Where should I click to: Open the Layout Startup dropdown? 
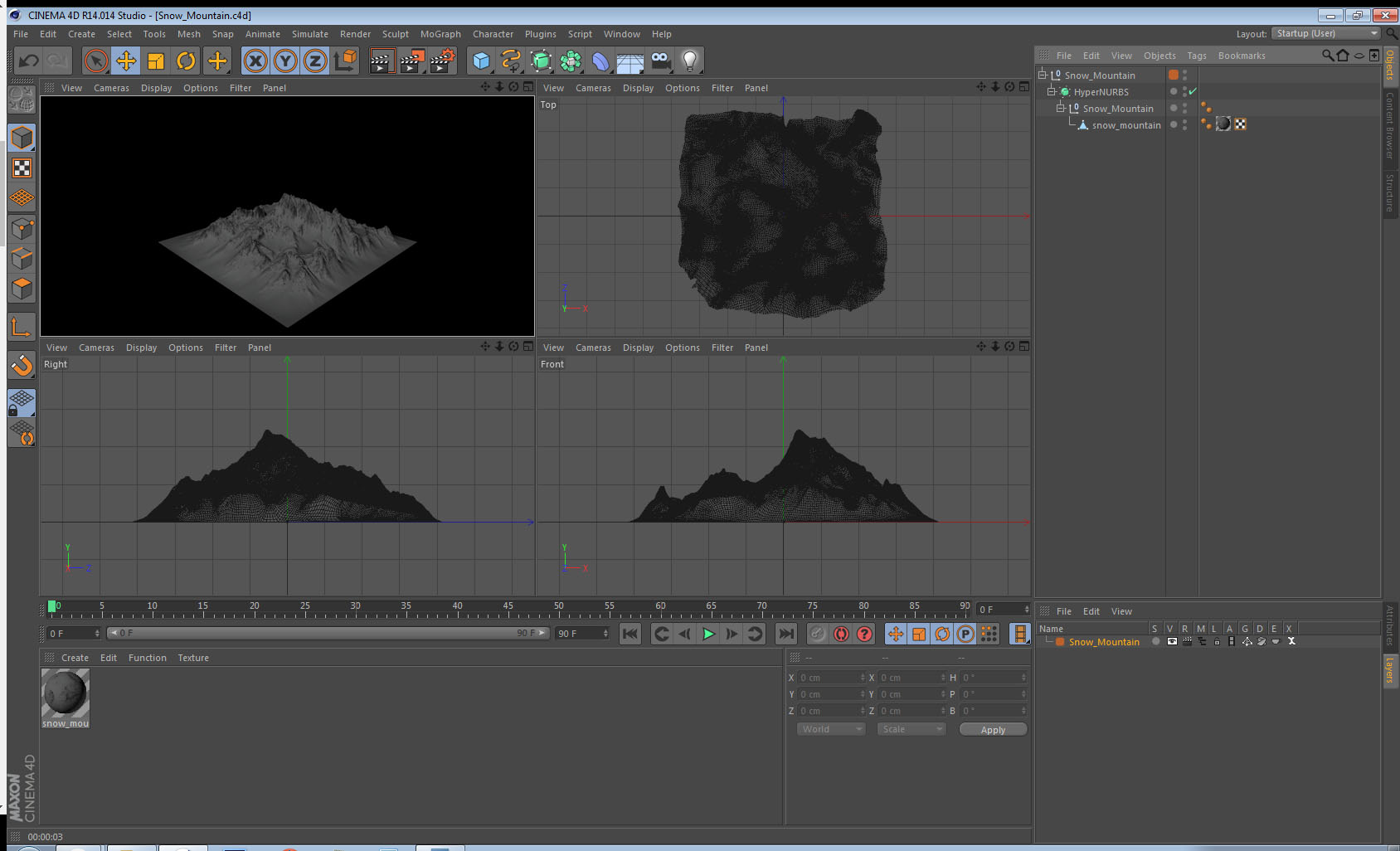click(x=1326, y=33)
